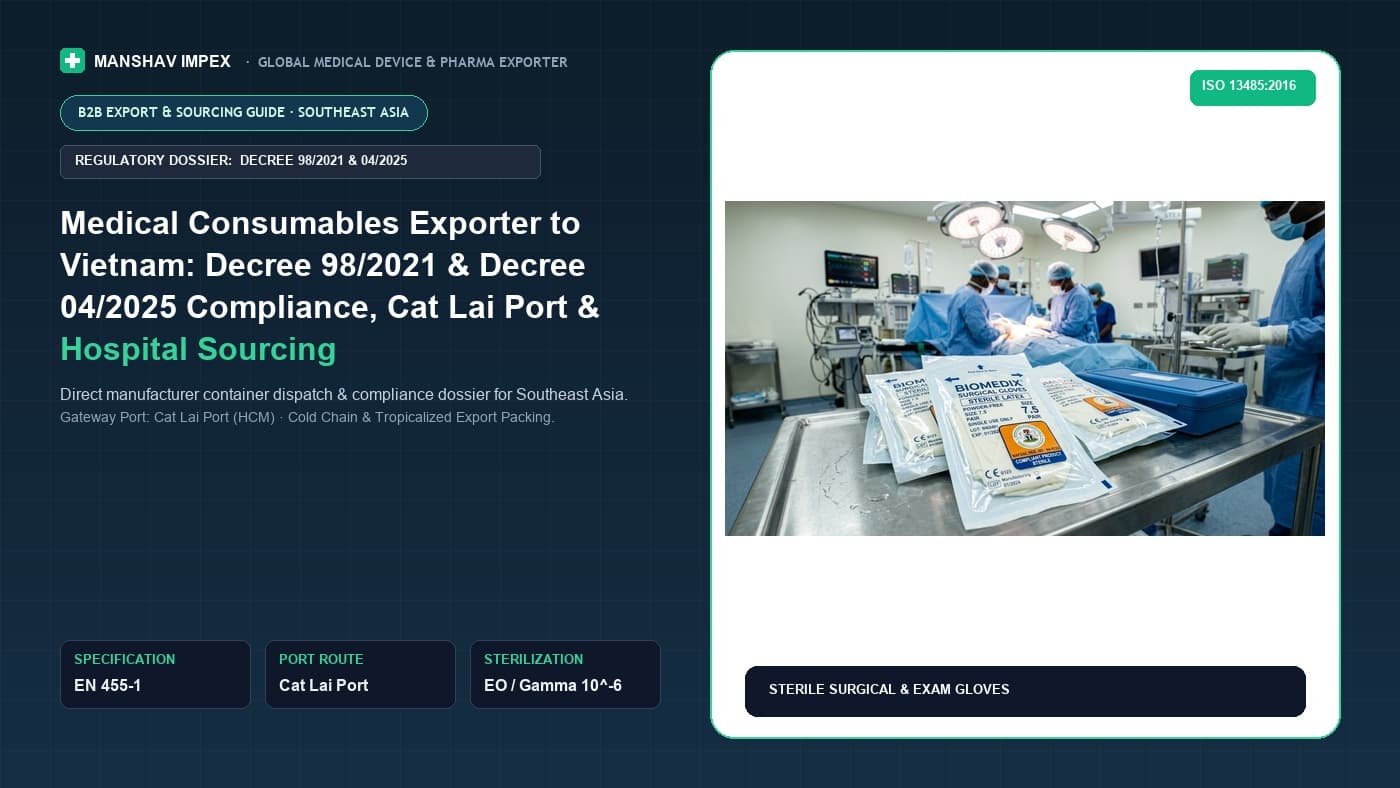Open the operating room gloves photo

tap(1025, 368)
